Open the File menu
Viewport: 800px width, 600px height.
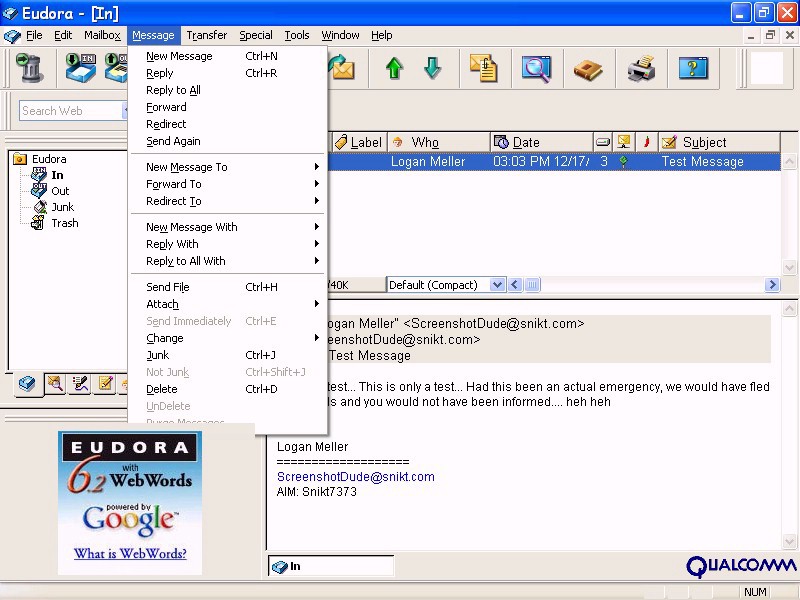tap(34, 35)
